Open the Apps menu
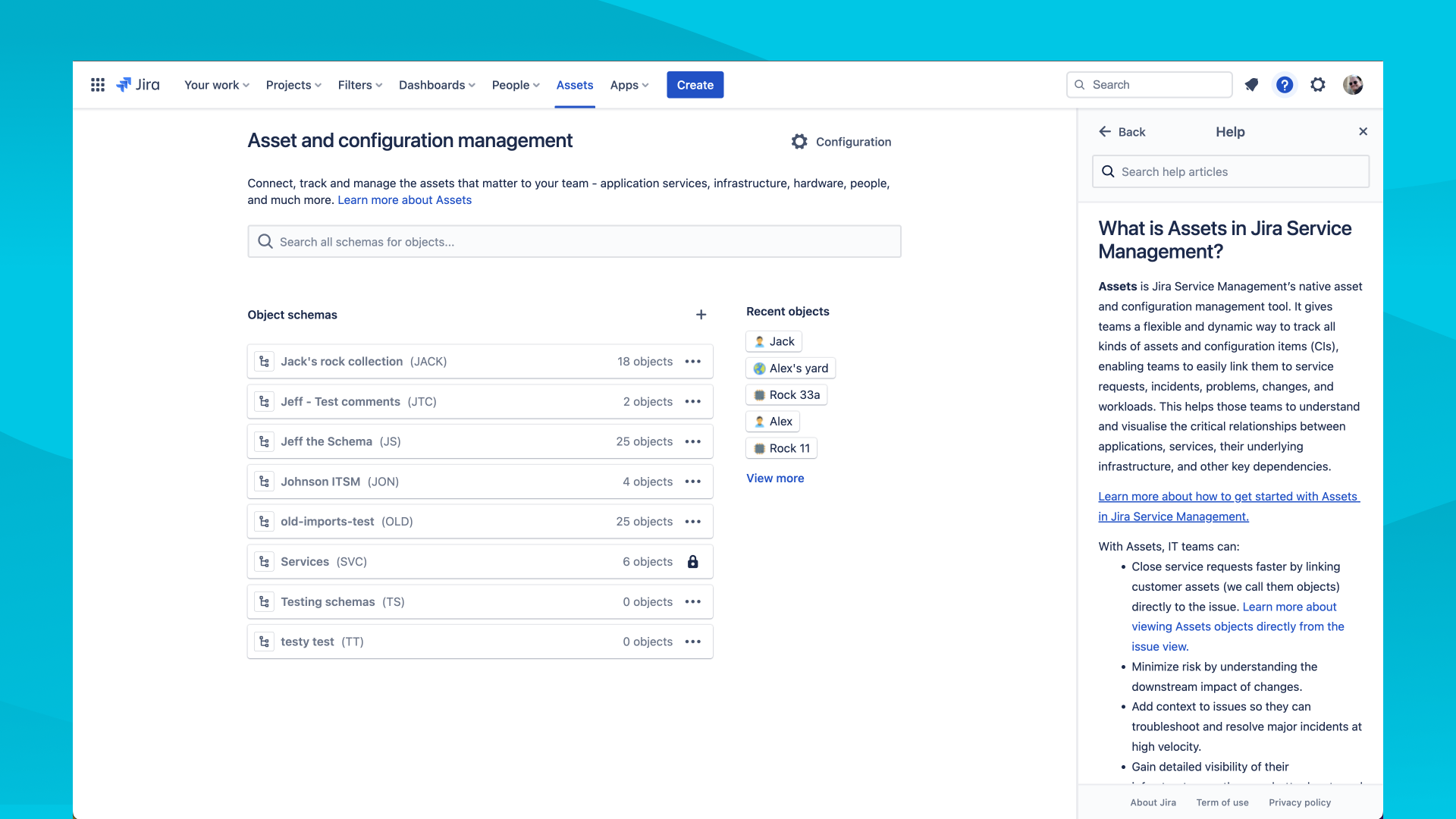The height and width of the screenshot is (819, 1456). [629, 85]
